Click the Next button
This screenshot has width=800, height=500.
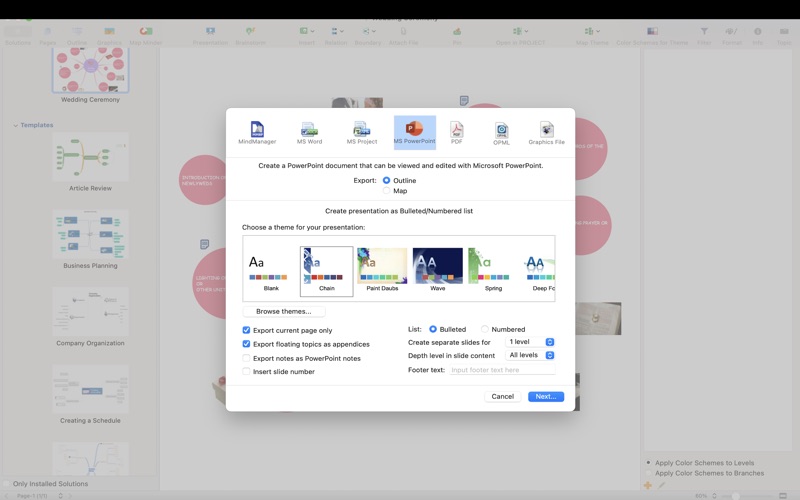point(546,396)
